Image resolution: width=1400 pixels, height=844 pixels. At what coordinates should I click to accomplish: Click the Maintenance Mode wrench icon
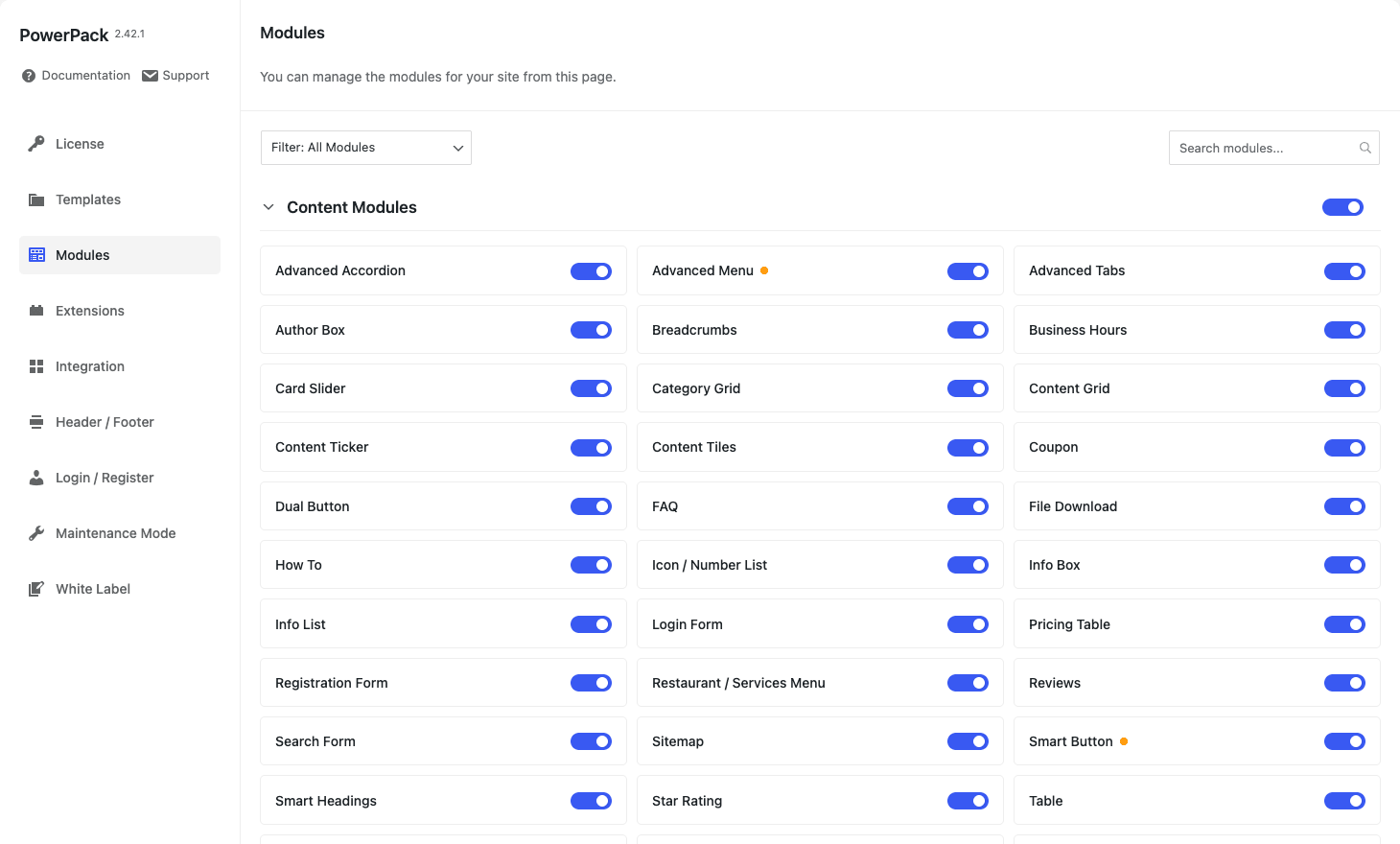coord(36,533)
